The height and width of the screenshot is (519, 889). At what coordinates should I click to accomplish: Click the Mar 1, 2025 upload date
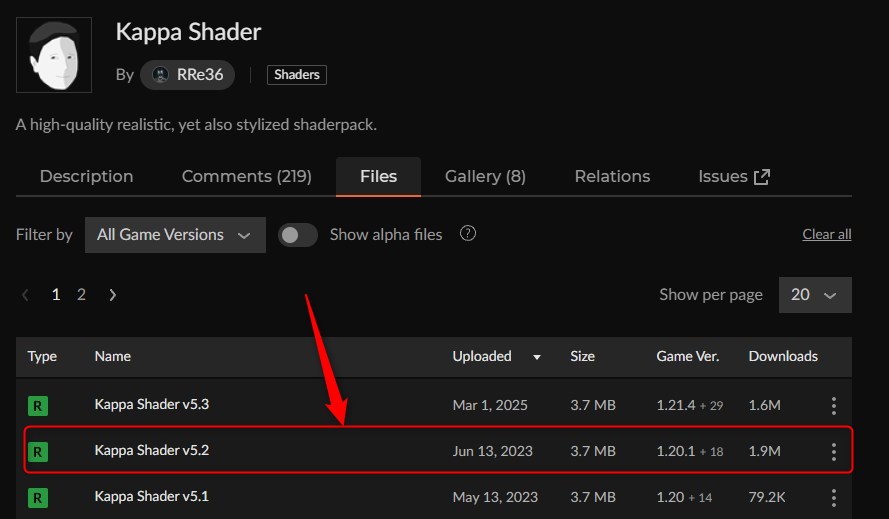tap(490, 405)
